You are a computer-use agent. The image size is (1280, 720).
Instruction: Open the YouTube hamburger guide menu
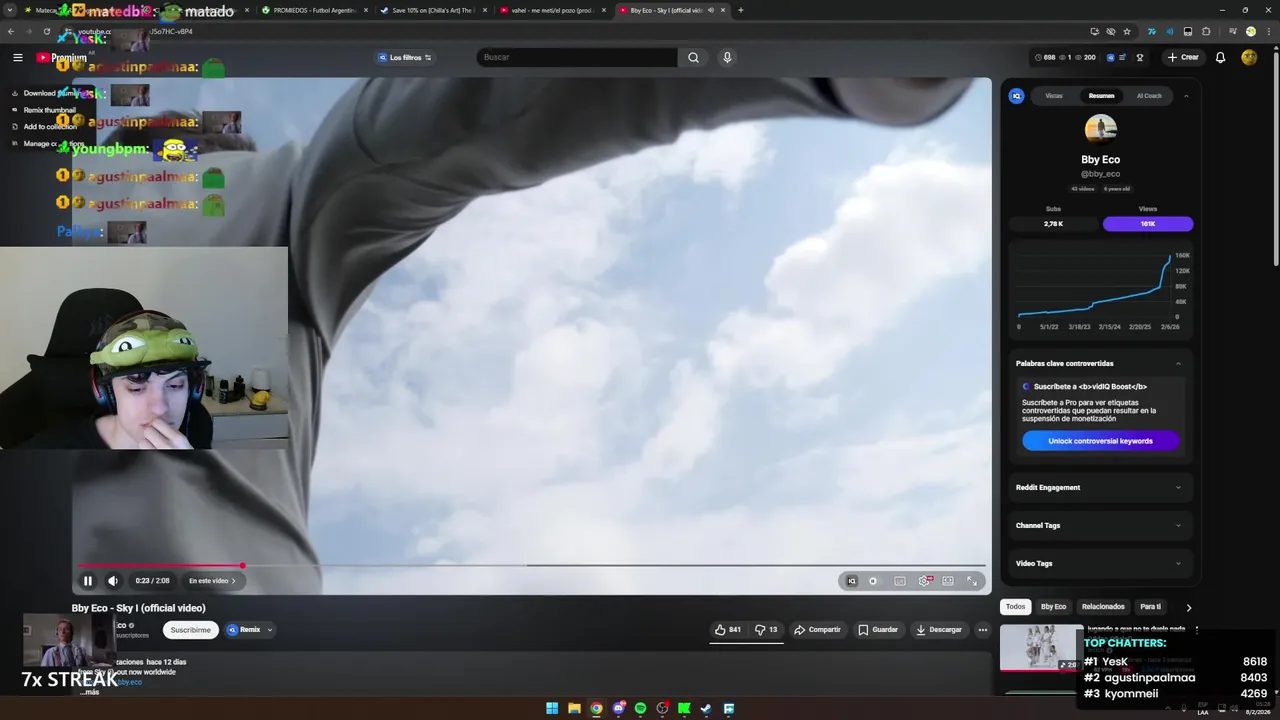pyautogui.click(x=18, y=57)
